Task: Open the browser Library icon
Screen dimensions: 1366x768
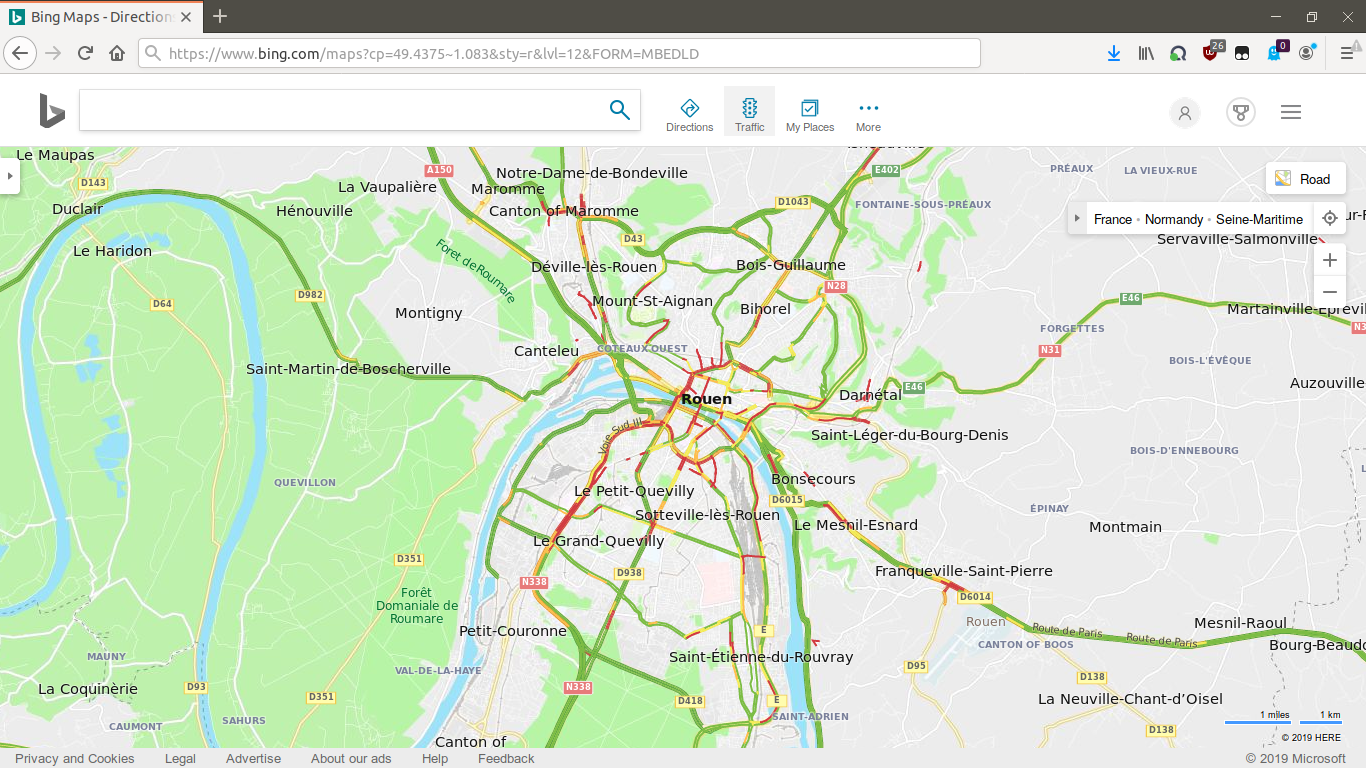Action: (x=1146, y=53)
